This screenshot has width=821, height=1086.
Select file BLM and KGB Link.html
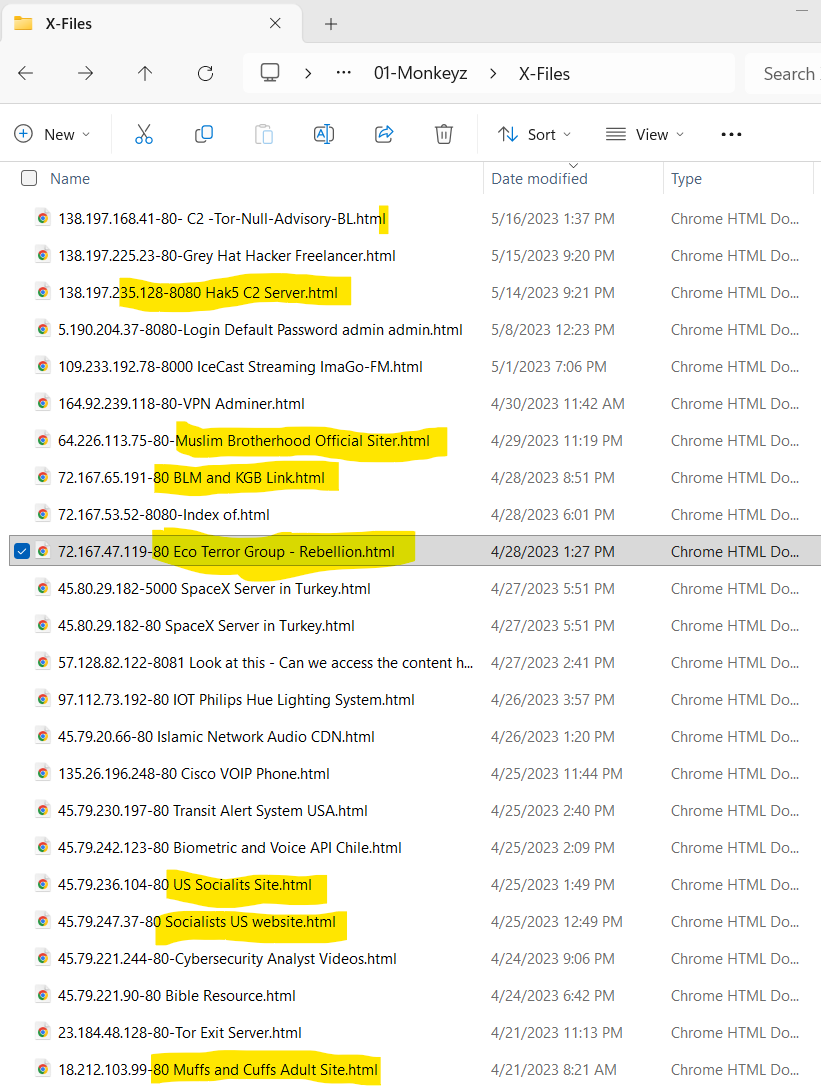coord(191,477)
